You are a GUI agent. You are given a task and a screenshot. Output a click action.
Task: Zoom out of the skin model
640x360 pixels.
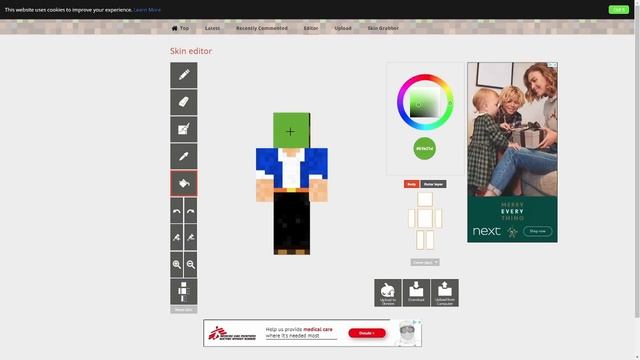tap(191, 264)
